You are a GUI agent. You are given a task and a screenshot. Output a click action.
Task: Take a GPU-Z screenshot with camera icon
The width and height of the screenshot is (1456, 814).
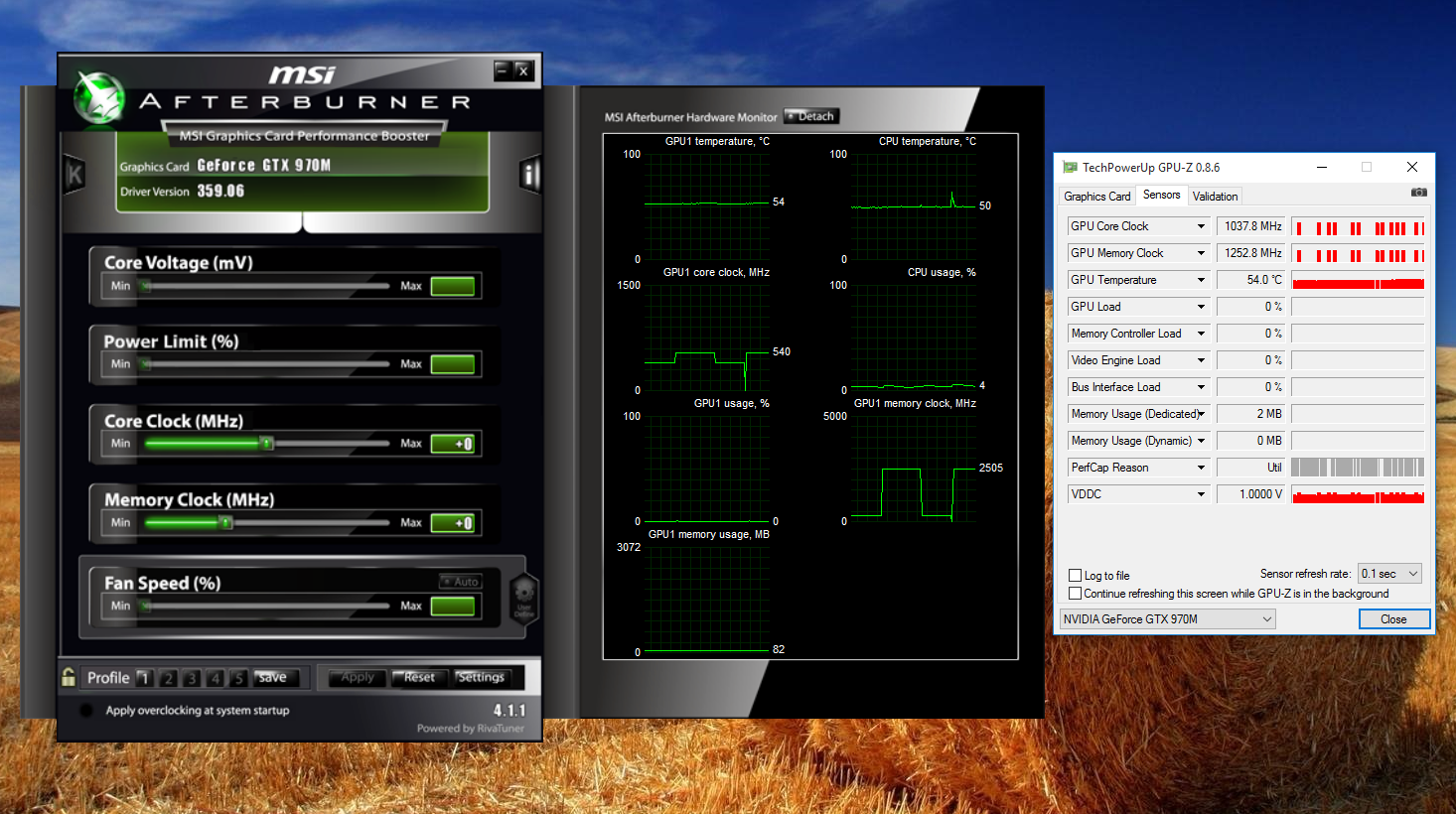pos(1418,192)
